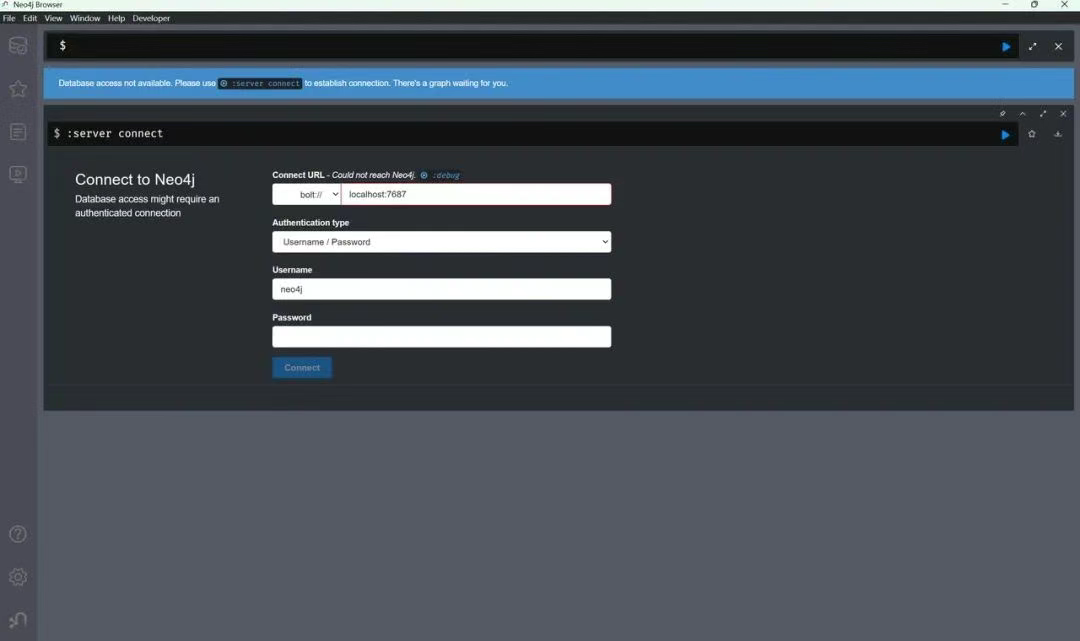Click the :debug link
The width and height of the screenshot is (1080, 641).
point(441,176)
